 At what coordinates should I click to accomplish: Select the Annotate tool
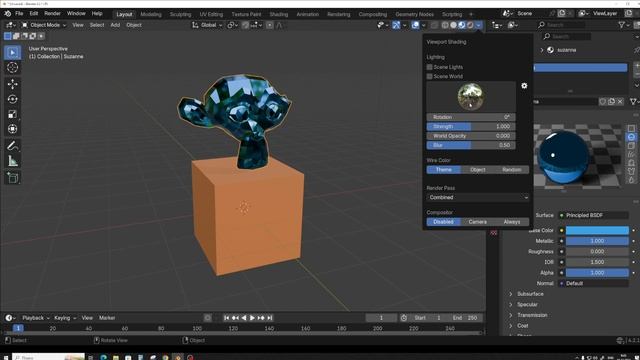pyautogui.click(x=13, y=146)
